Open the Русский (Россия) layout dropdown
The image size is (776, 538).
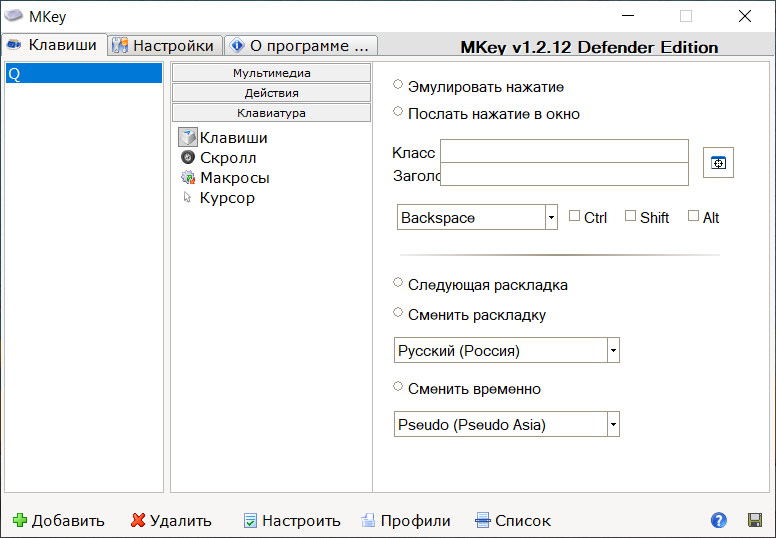(613, 350)
